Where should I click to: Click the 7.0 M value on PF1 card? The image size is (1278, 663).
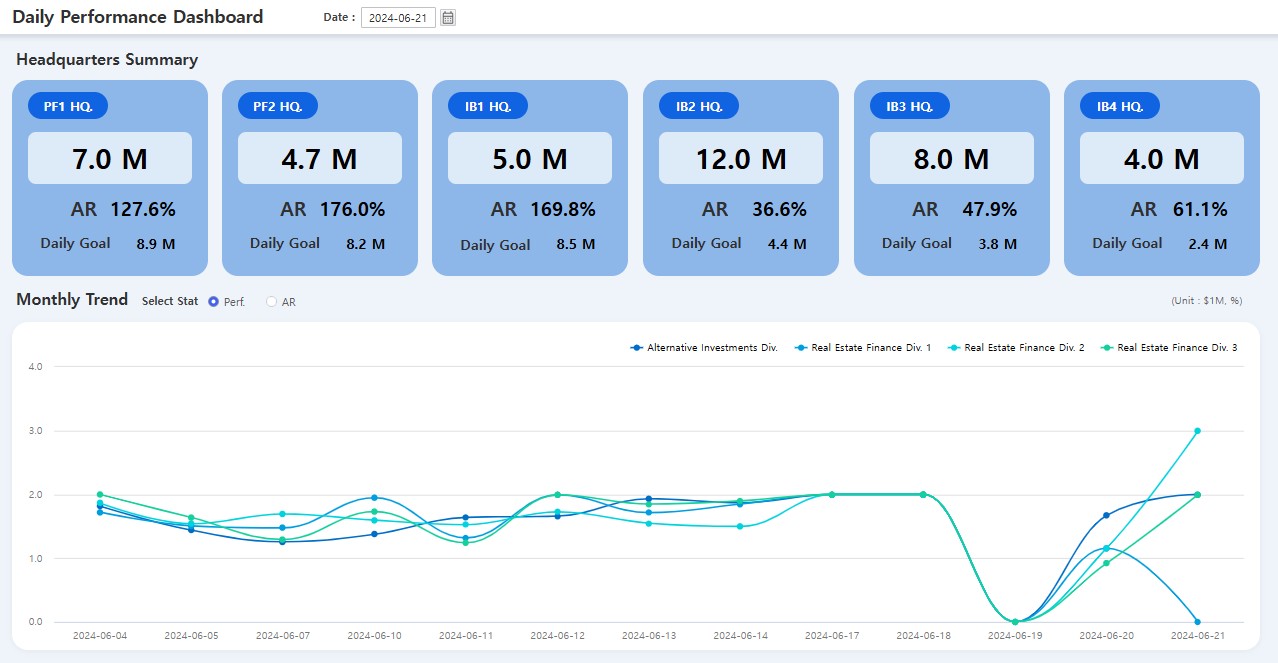(109, 157)
